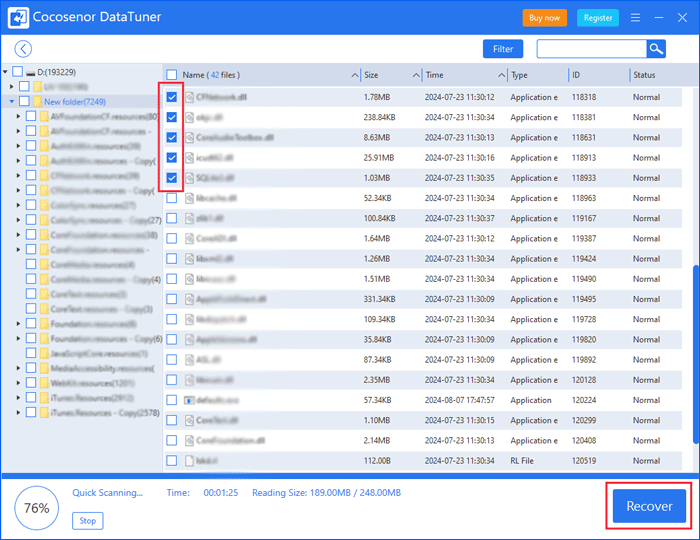
Task: Expand the iTunes.Resources(2912) folder
Action: tap(18, 397)
